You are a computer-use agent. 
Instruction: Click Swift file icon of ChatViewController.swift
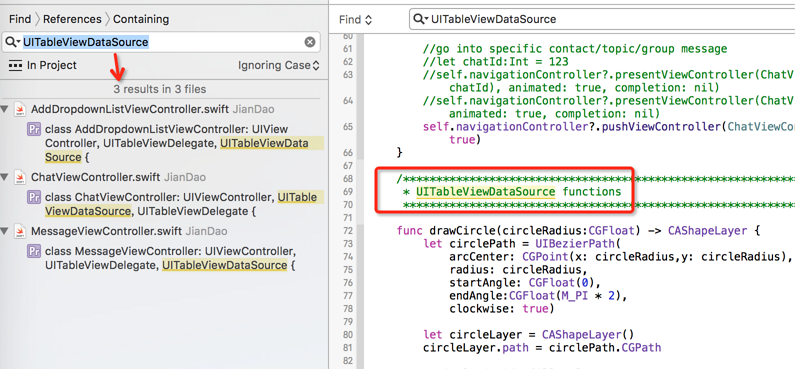tap(20, 177)
